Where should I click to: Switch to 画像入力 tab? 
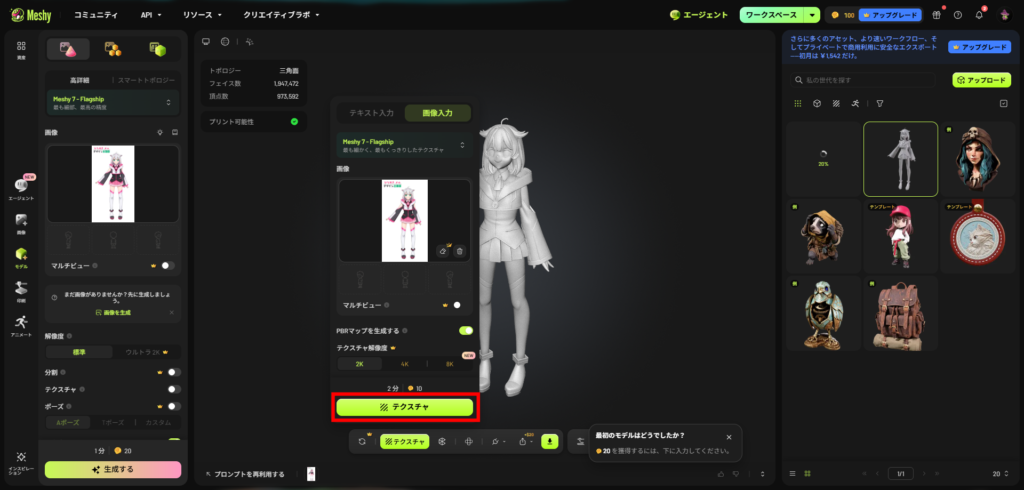tap(438, 113)
